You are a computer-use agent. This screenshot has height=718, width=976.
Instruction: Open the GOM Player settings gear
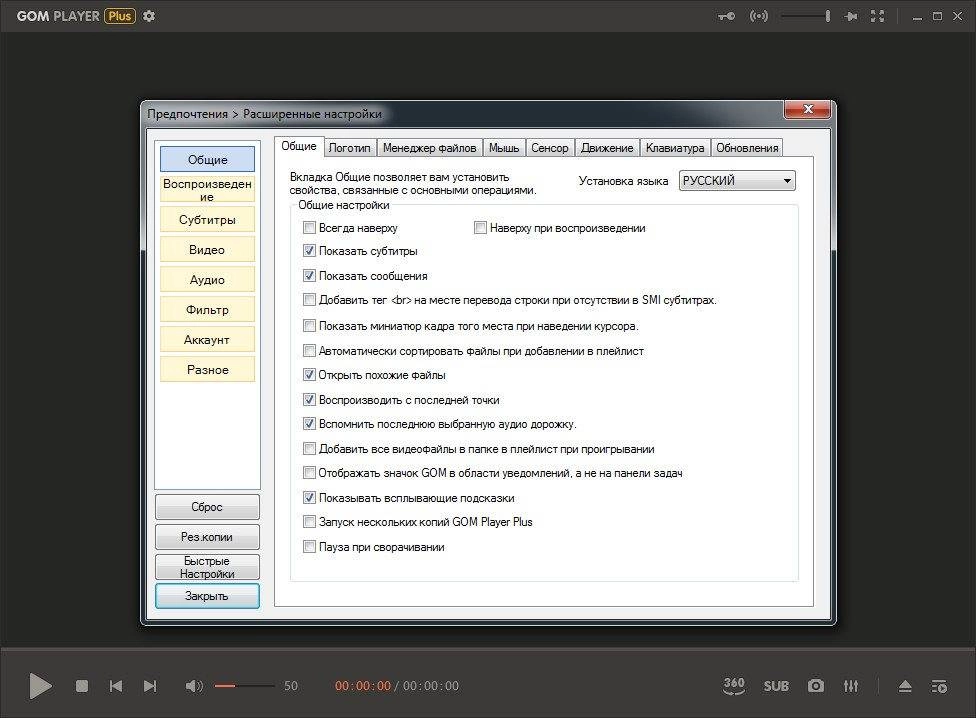[x=149, y=16]
